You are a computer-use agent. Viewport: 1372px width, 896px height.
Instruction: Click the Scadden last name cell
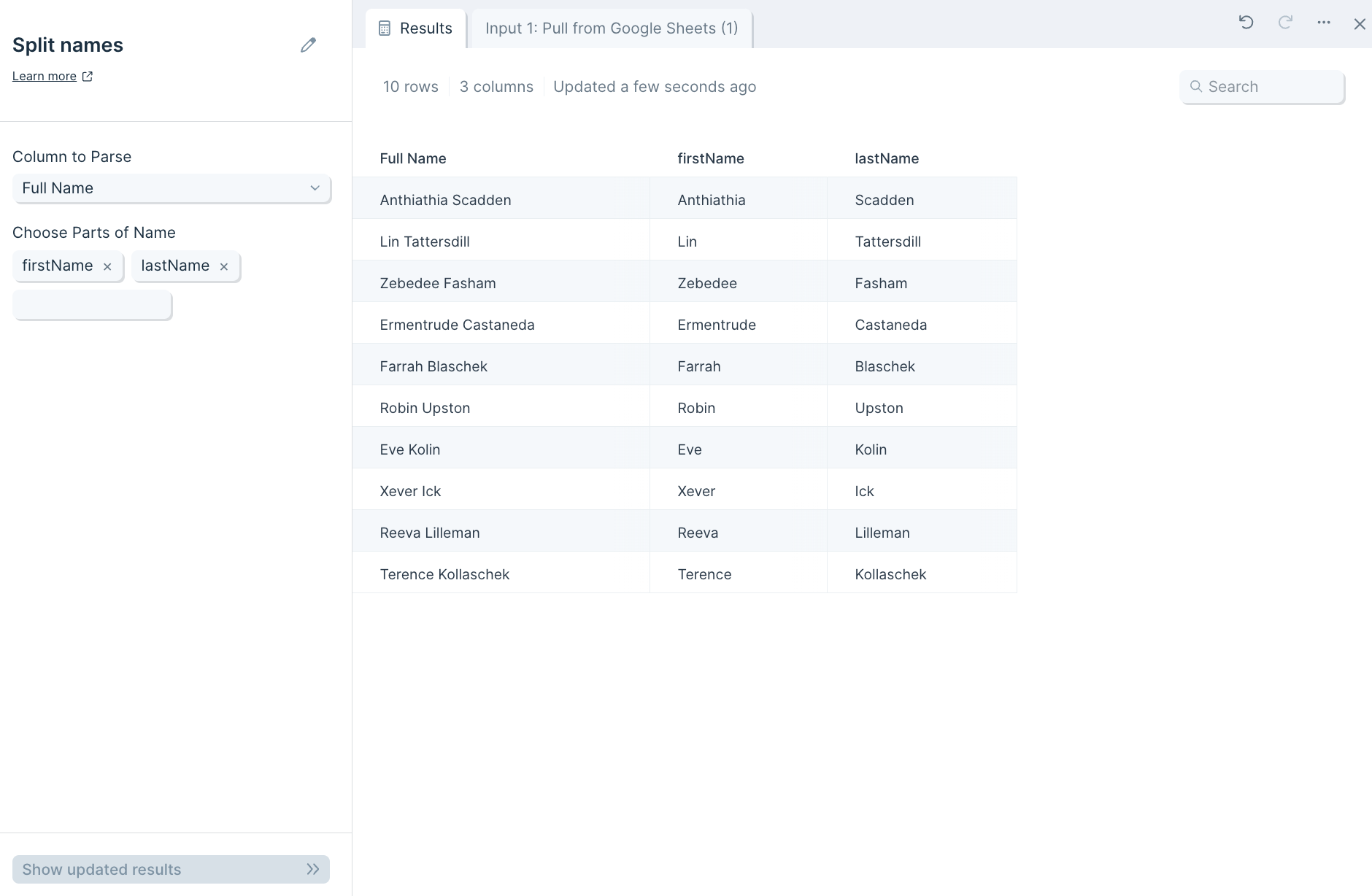tap(922, 198)
